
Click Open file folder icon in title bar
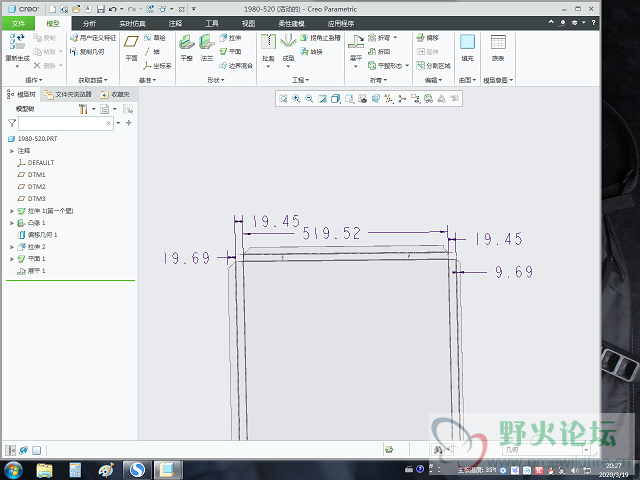click(76, 9)
